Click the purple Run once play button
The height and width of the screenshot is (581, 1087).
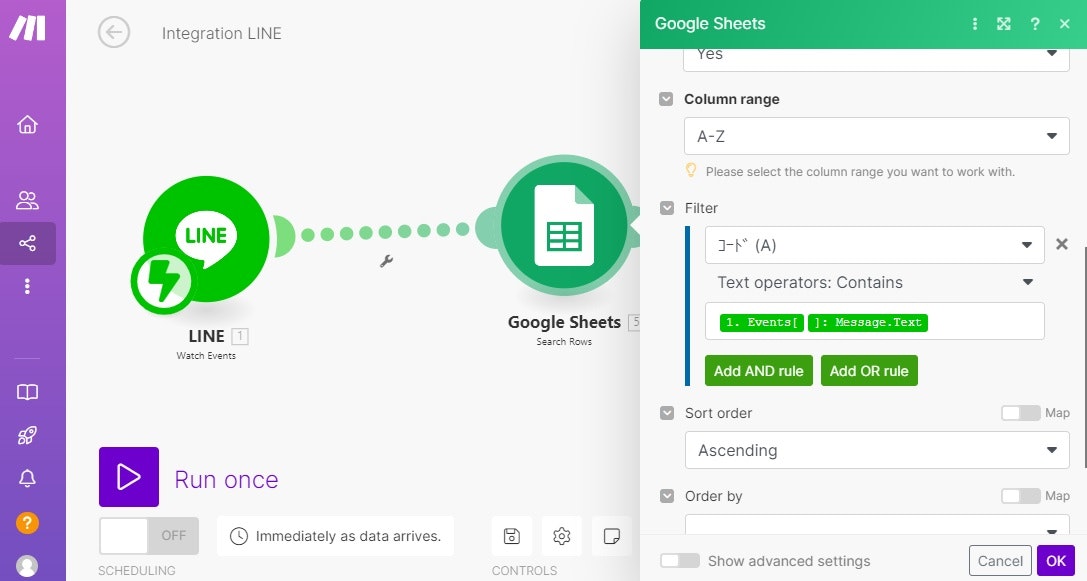(x=129, y=477)
